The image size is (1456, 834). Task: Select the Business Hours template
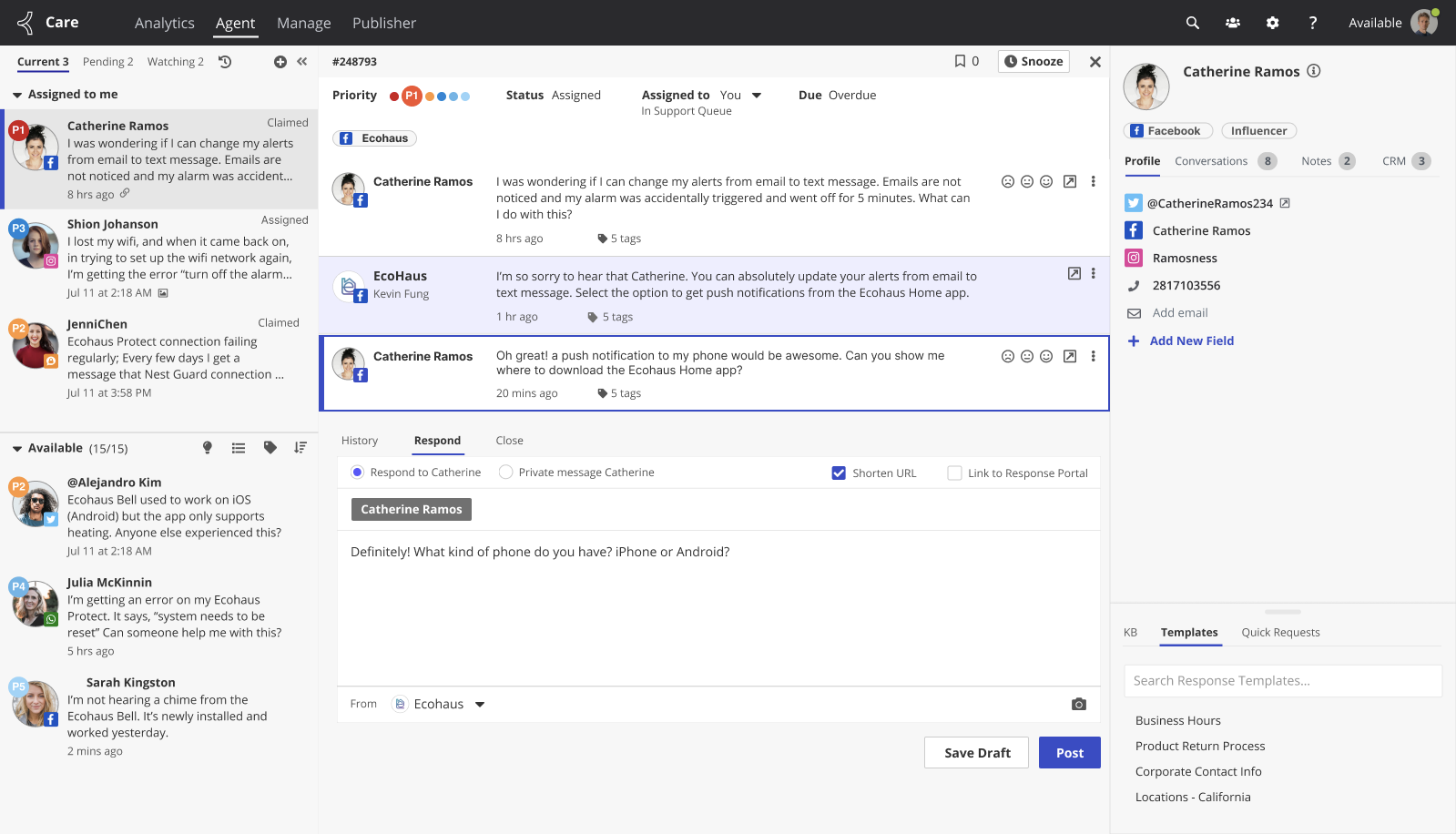click(1178, 720)
